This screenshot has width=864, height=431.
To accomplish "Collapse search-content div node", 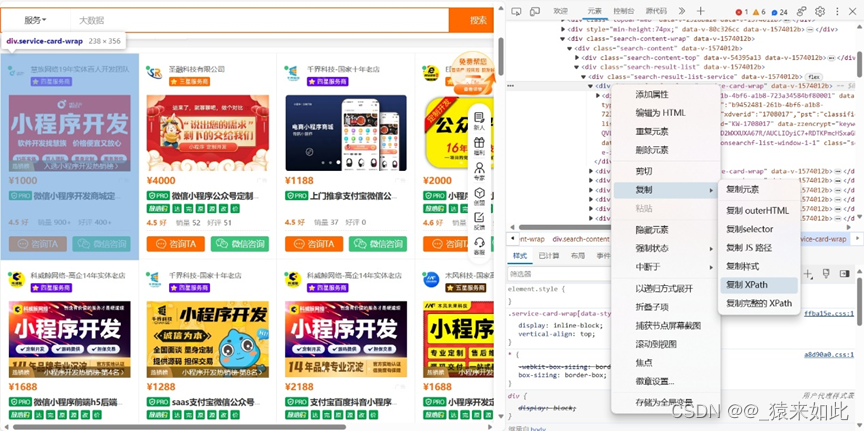I will (x=570, y=49).
